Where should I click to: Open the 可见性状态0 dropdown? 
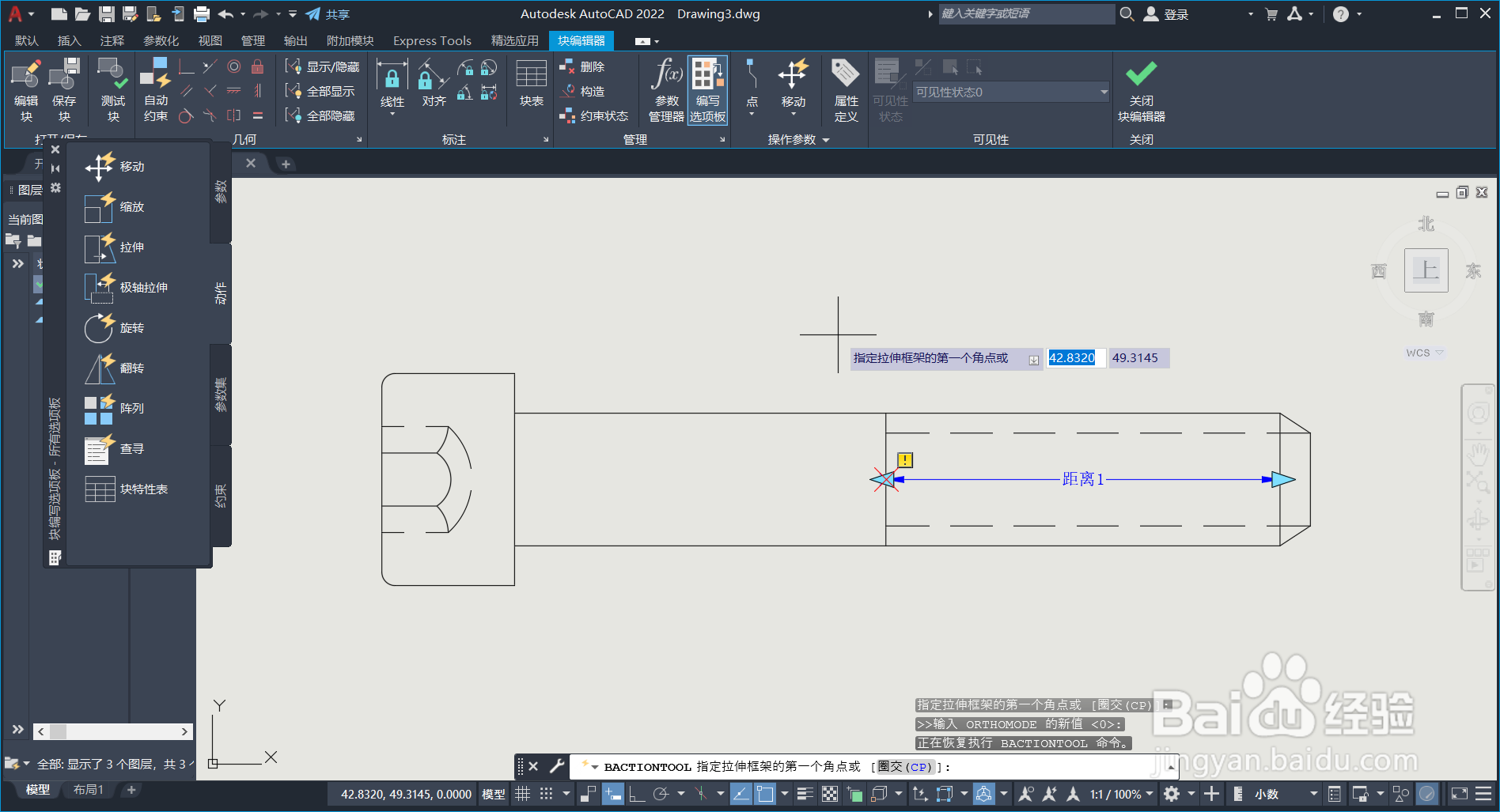(1011, 93)
